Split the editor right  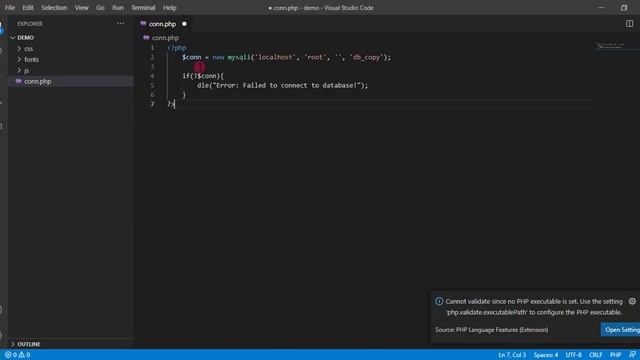click(629, 24)
